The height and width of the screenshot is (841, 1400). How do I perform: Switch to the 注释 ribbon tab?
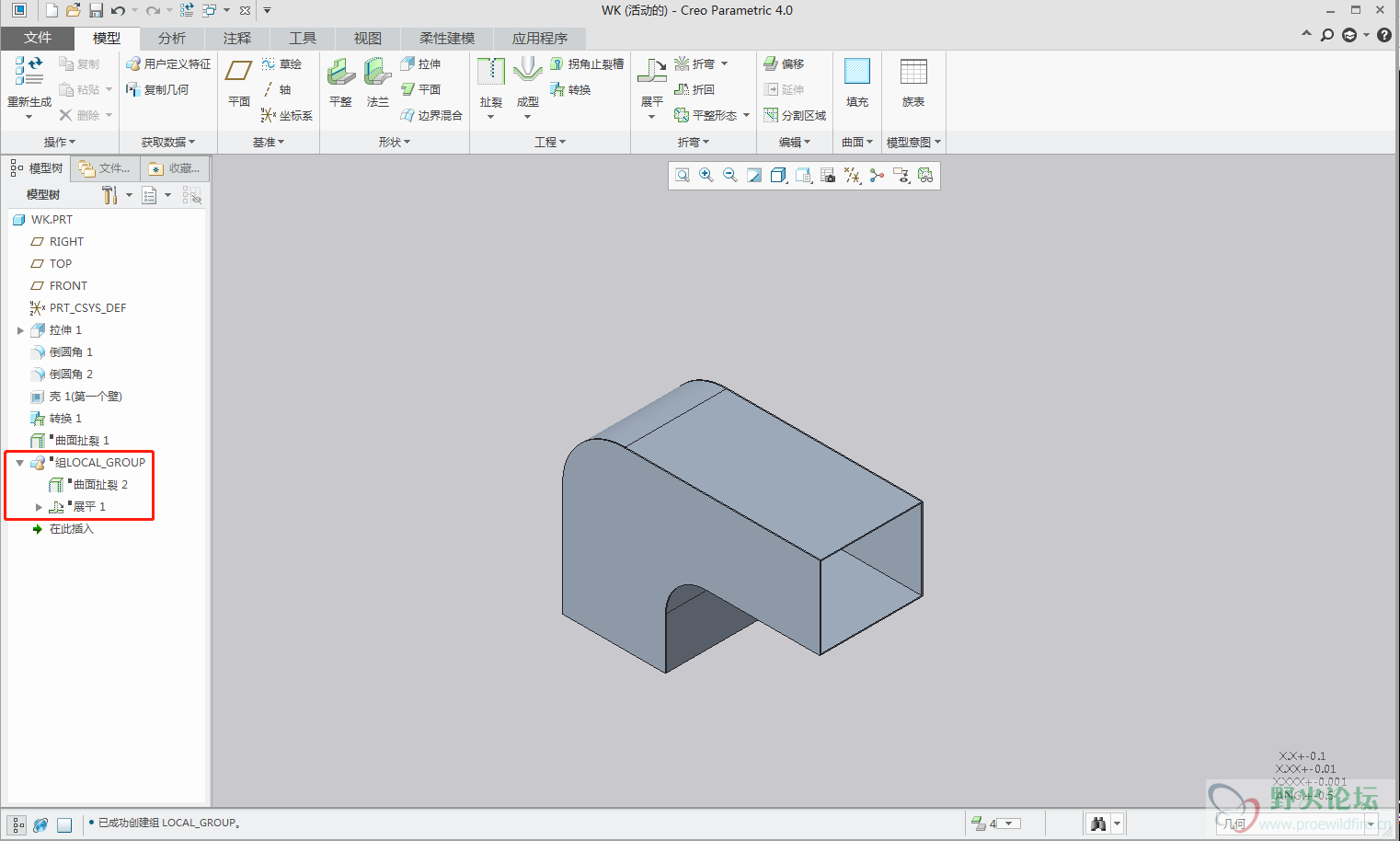click(x=237, y=38)
